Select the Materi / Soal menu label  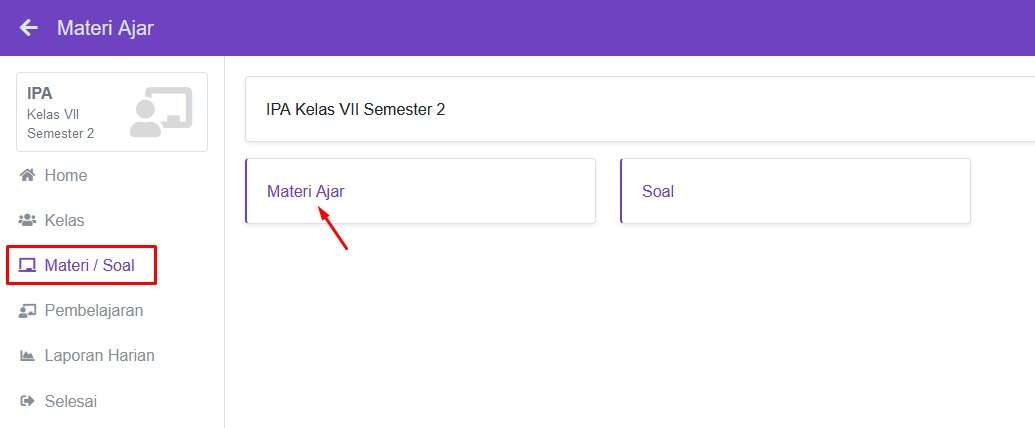pos(89,266)
